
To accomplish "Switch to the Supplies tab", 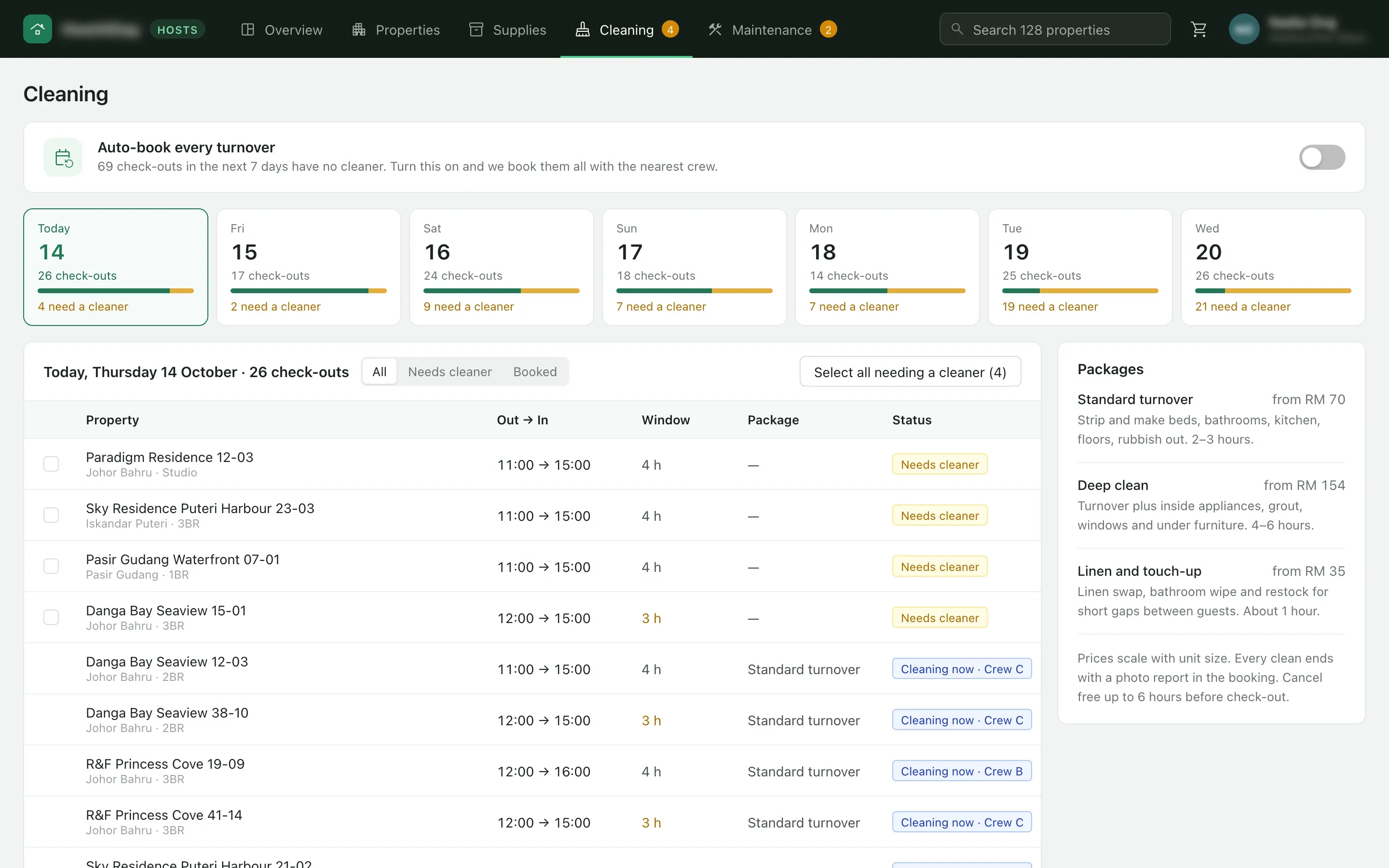I will [x=507, y=29].
